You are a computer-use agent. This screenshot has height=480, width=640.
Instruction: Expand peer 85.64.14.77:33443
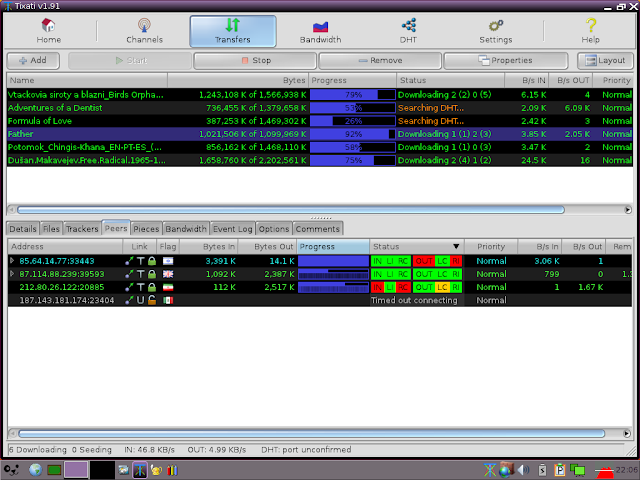(x=12, y=261)
